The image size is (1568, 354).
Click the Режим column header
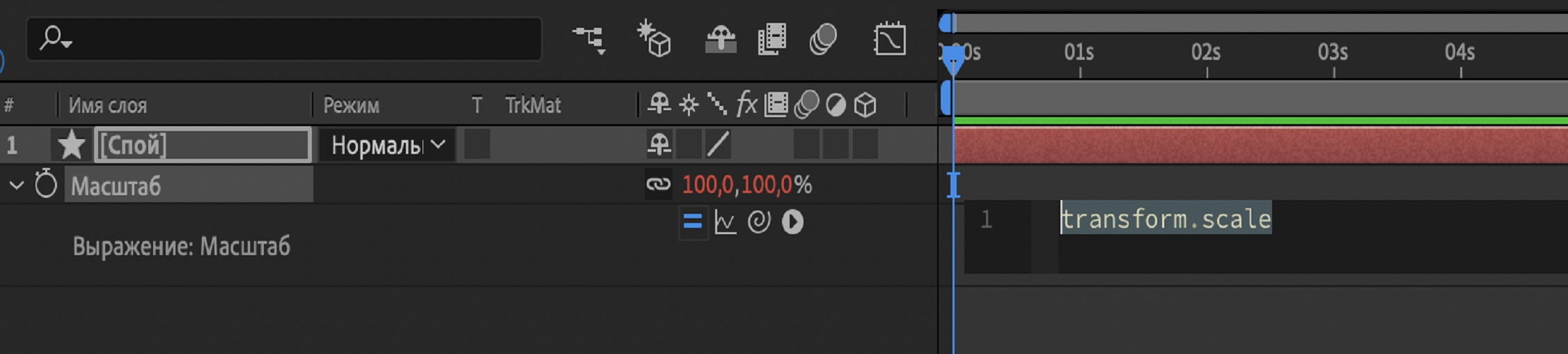tap(351, 105)
